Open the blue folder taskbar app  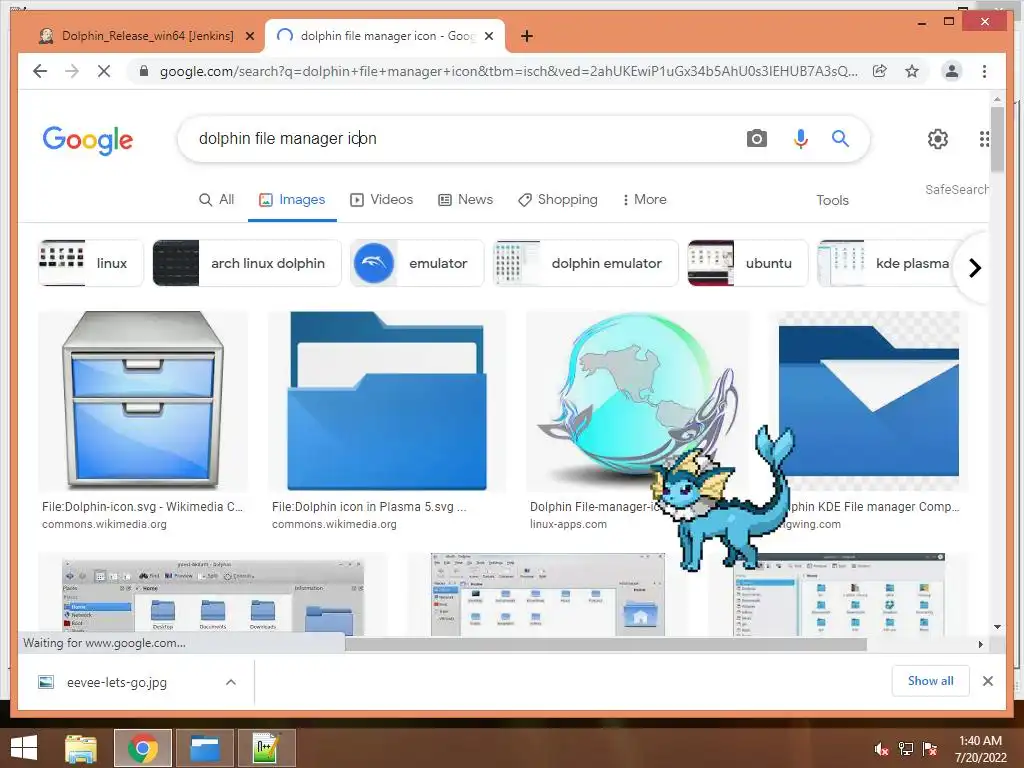[x=205, y=748]
